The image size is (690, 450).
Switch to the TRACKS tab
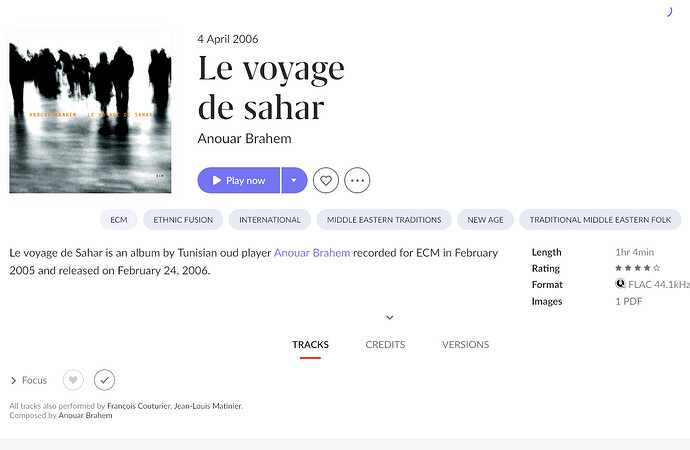310,344
